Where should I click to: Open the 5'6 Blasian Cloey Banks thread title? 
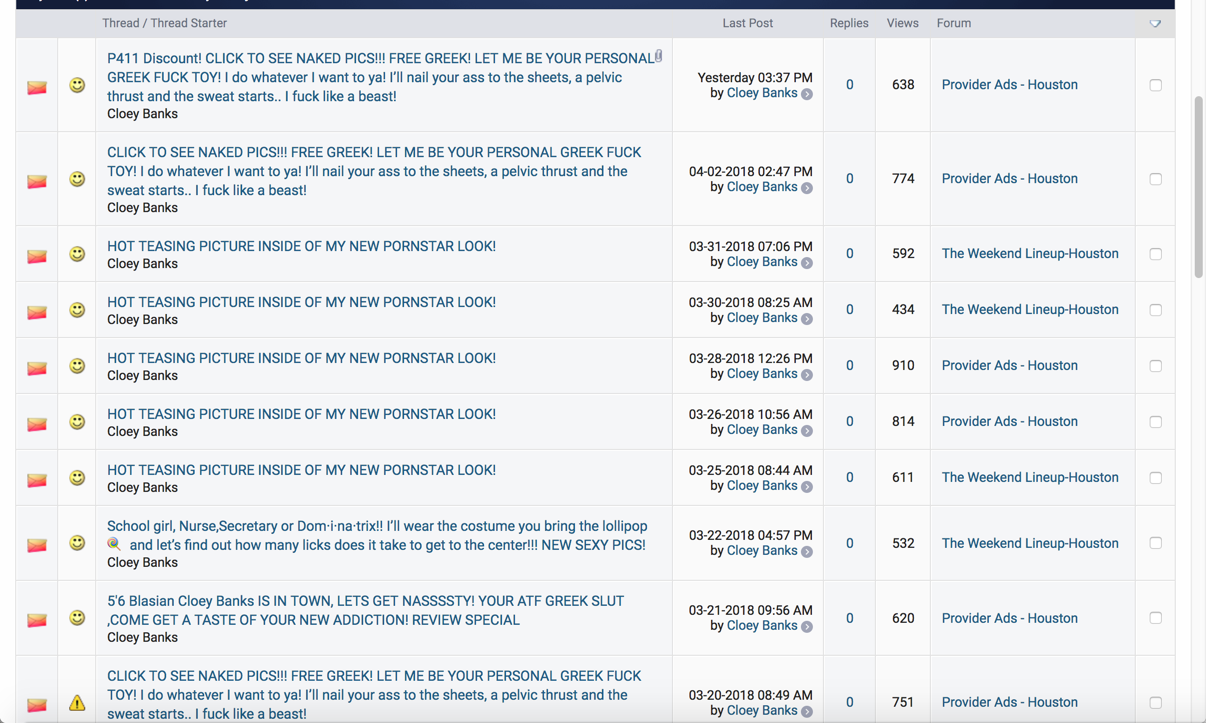(365, 610)
